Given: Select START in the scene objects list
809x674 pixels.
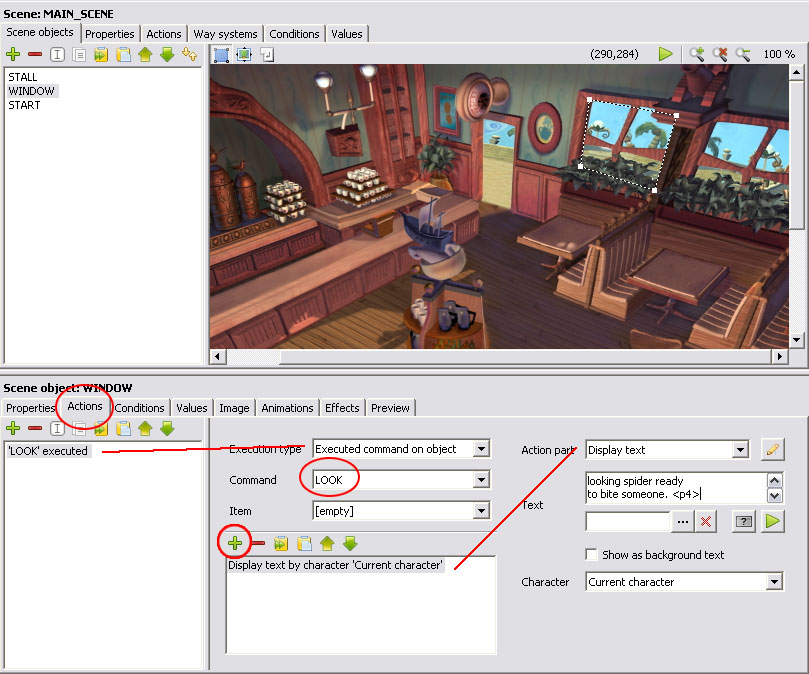Looking at the screenshot, I should 24,105.
